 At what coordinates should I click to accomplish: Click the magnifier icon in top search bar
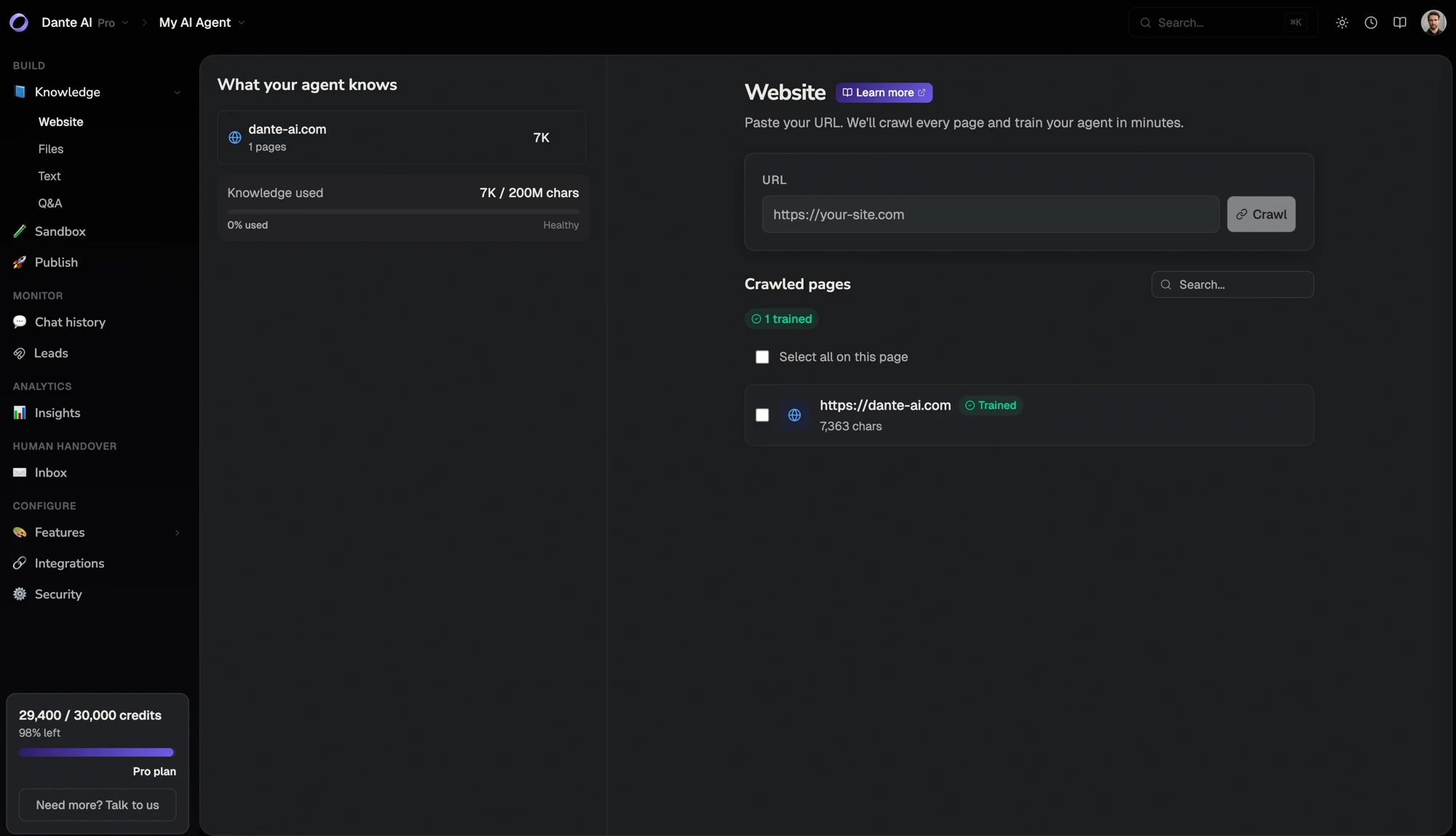click(x=1145, y=23)
